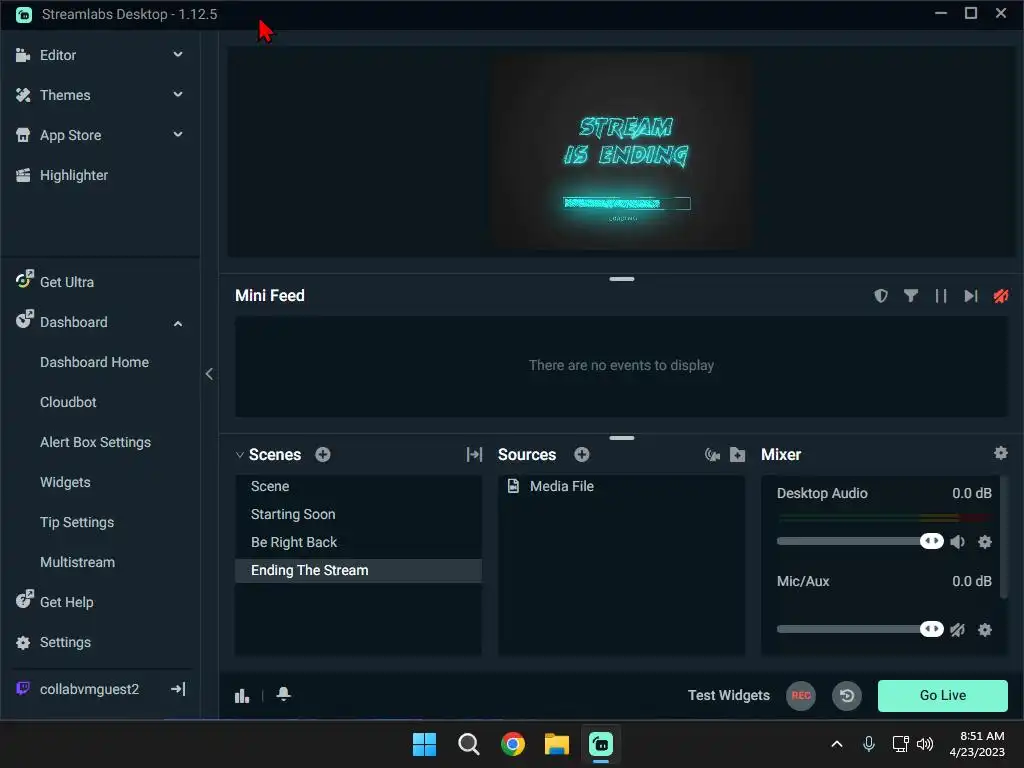Collapse the sidebar with the left arrow

209,374
